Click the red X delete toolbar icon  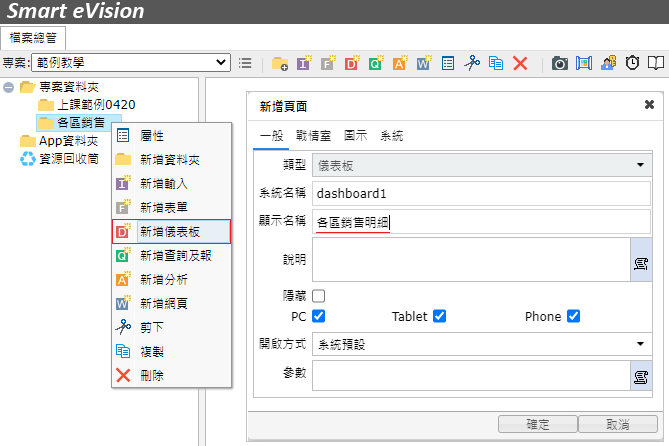pos(520,63)
